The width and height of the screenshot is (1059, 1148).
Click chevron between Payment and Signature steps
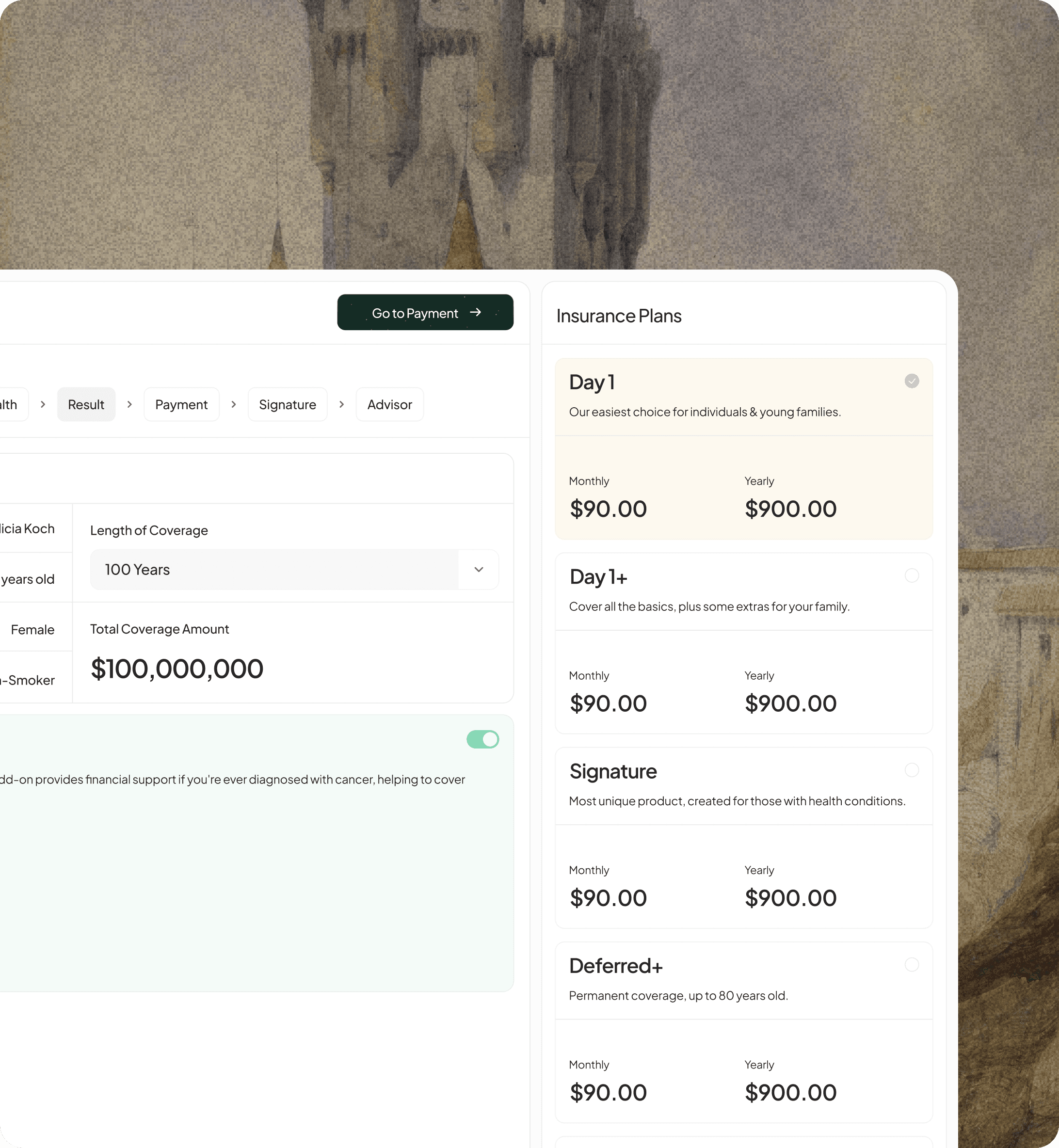(x=233, y=404)
